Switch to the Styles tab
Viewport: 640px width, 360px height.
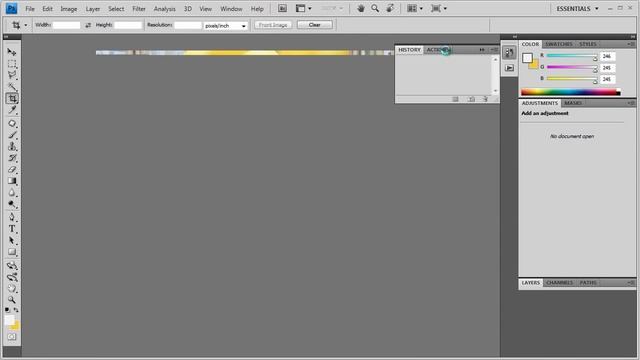588,44
